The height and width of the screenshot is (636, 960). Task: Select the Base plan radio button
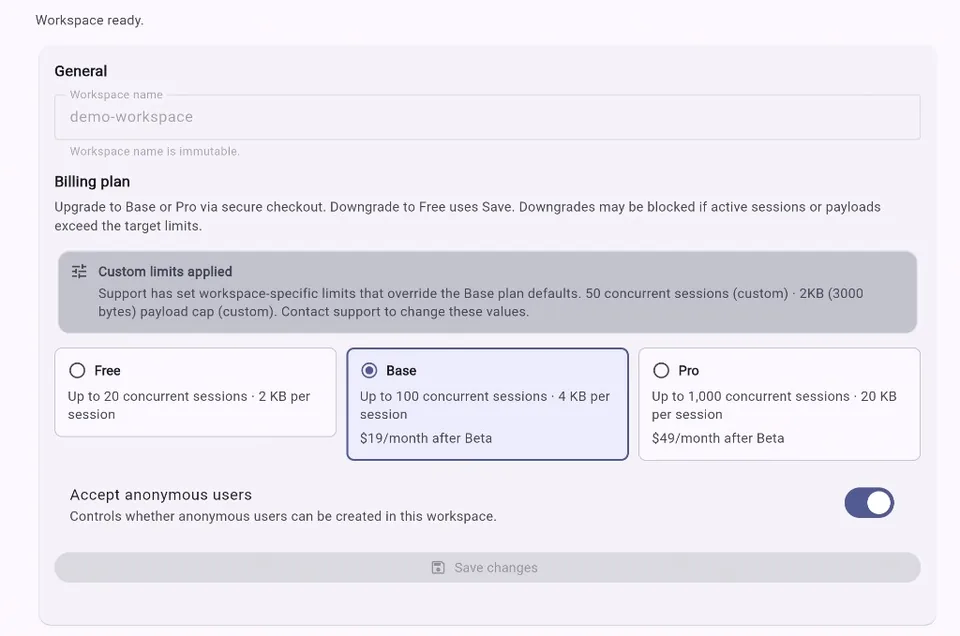tap(369, 370)
